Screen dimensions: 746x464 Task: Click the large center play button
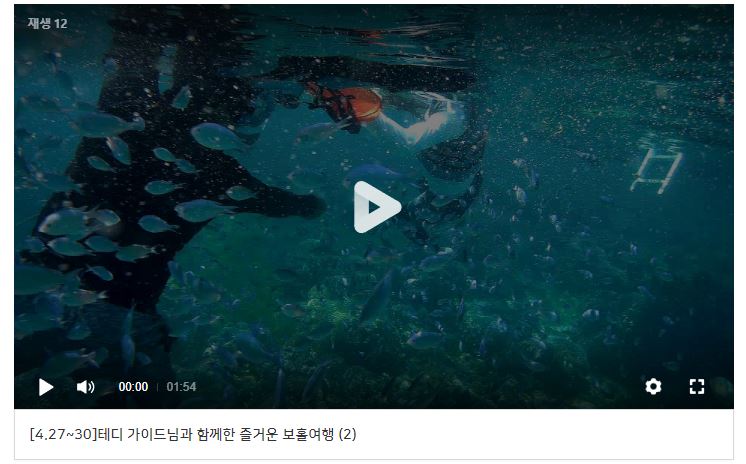tap(377, 207)
